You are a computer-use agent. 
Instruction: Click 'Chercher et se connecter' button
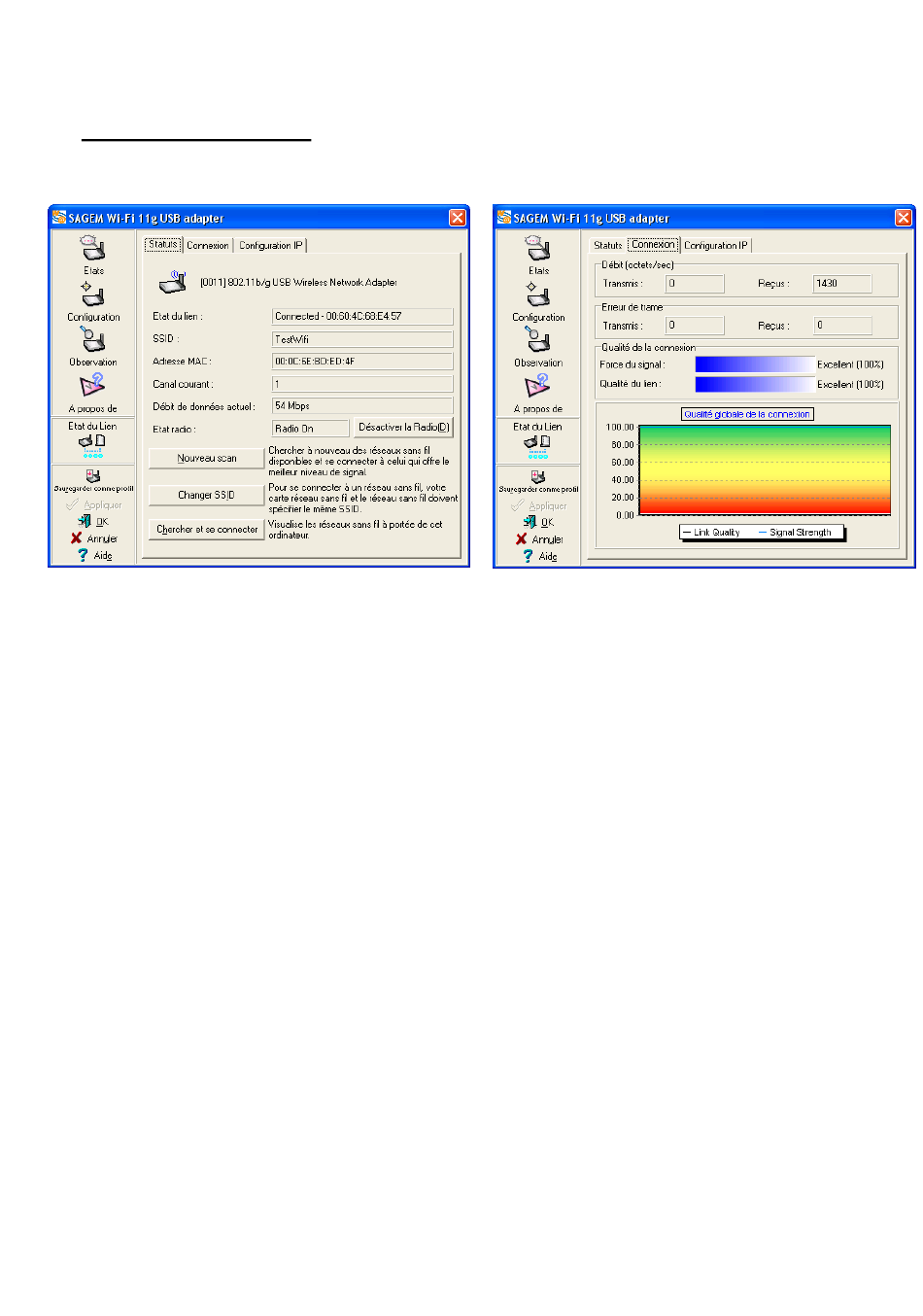207,530
